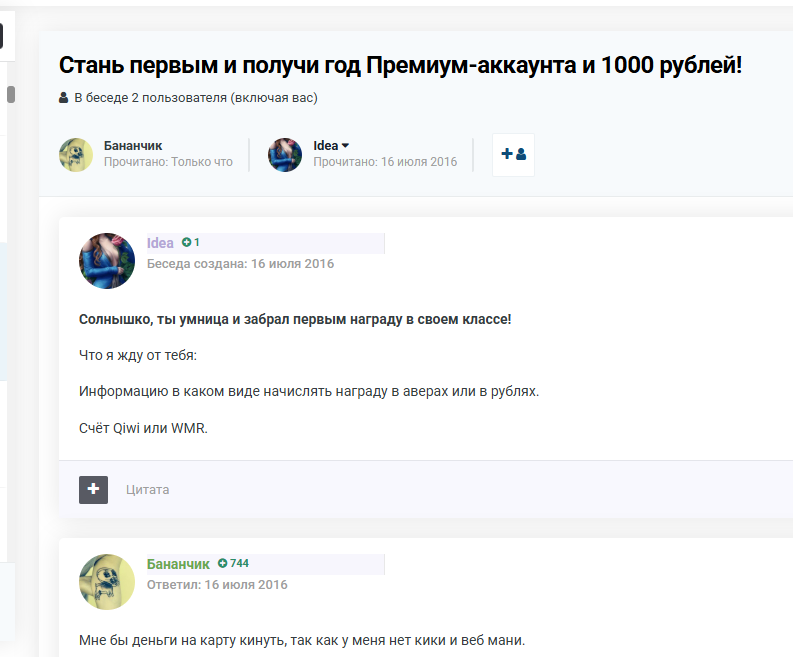
Task: Click 'Беседа создана: 16 июля 2016' timestamp
Action: [x=240, y=264]
